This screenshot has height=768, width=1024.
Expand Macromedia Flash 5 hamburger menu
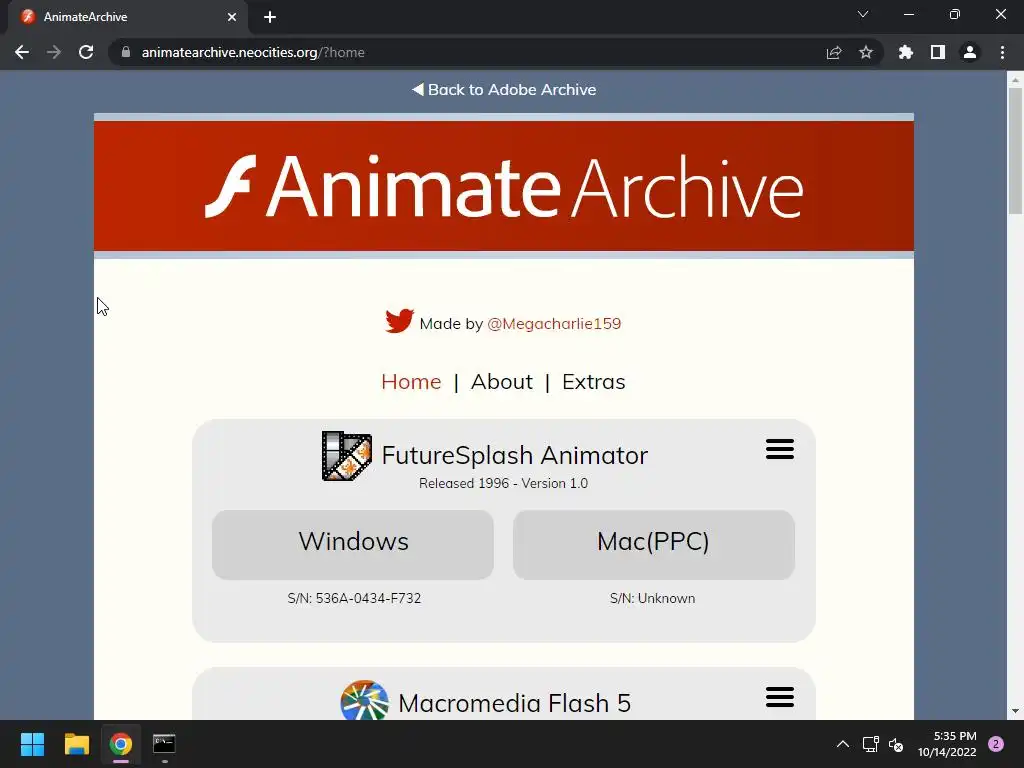pyautogui.click(x=780, y=697)
